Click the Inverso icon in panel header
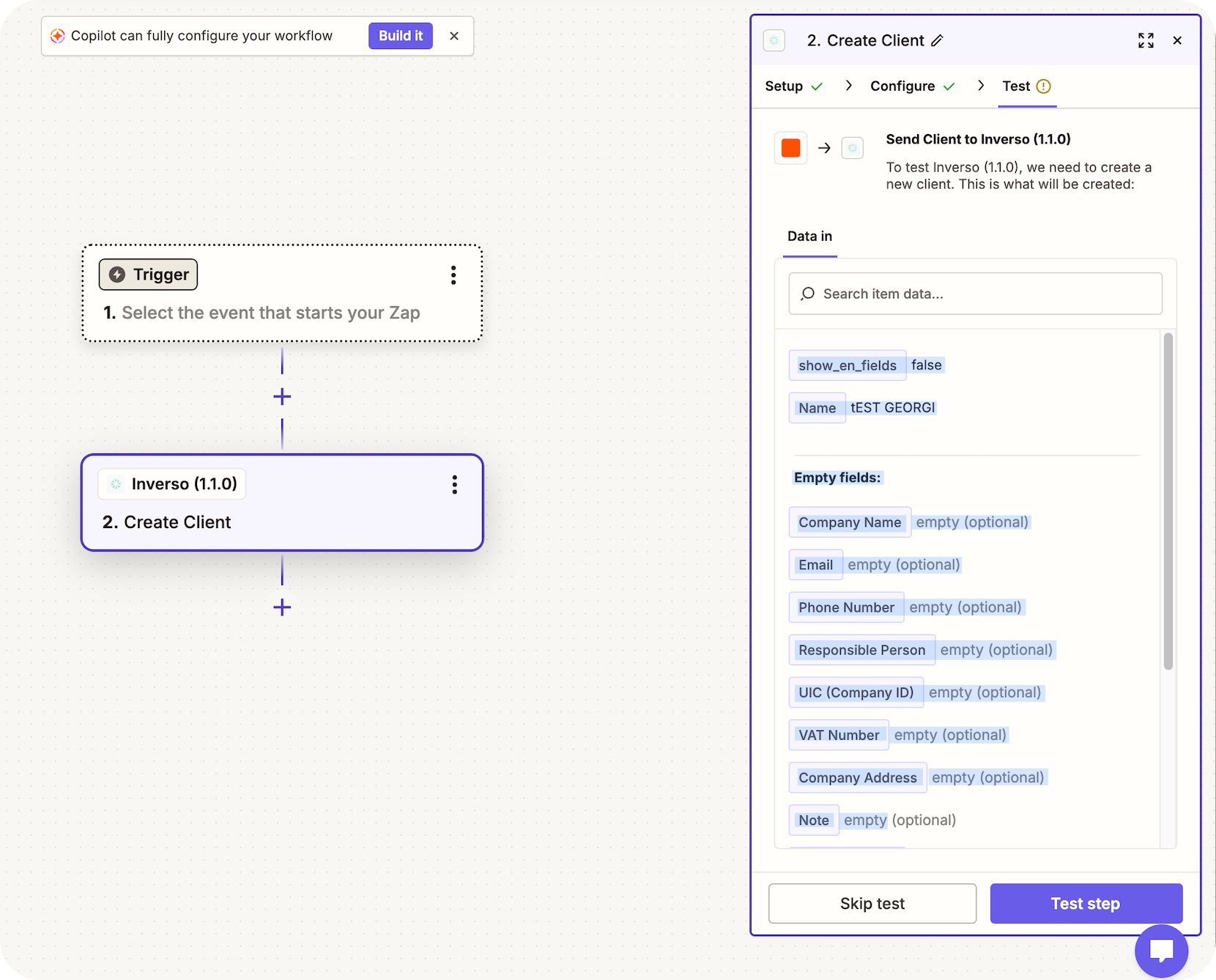Screen dimensions: 1216x980 774,41
